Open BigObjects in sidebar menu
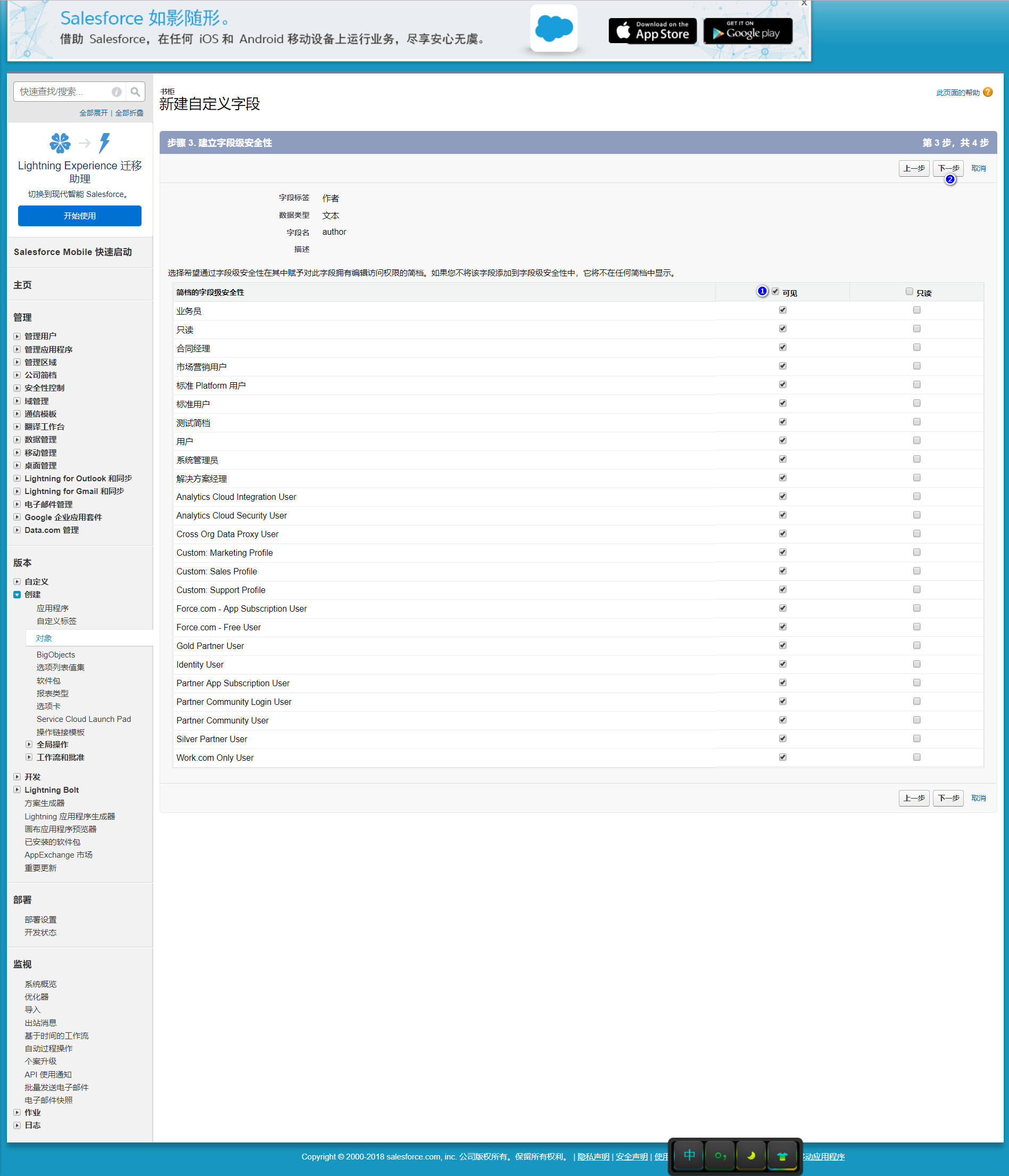 click(x=56, y=654)
